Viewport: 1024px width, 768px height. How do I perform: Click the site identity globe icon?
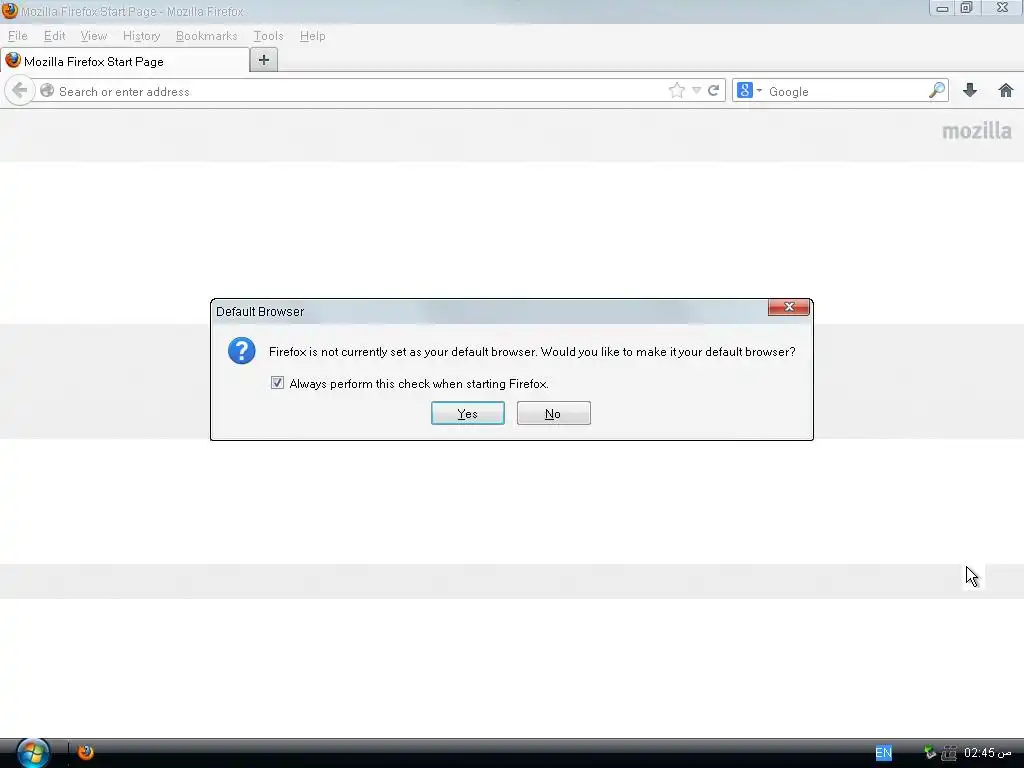tap(47, 91)
